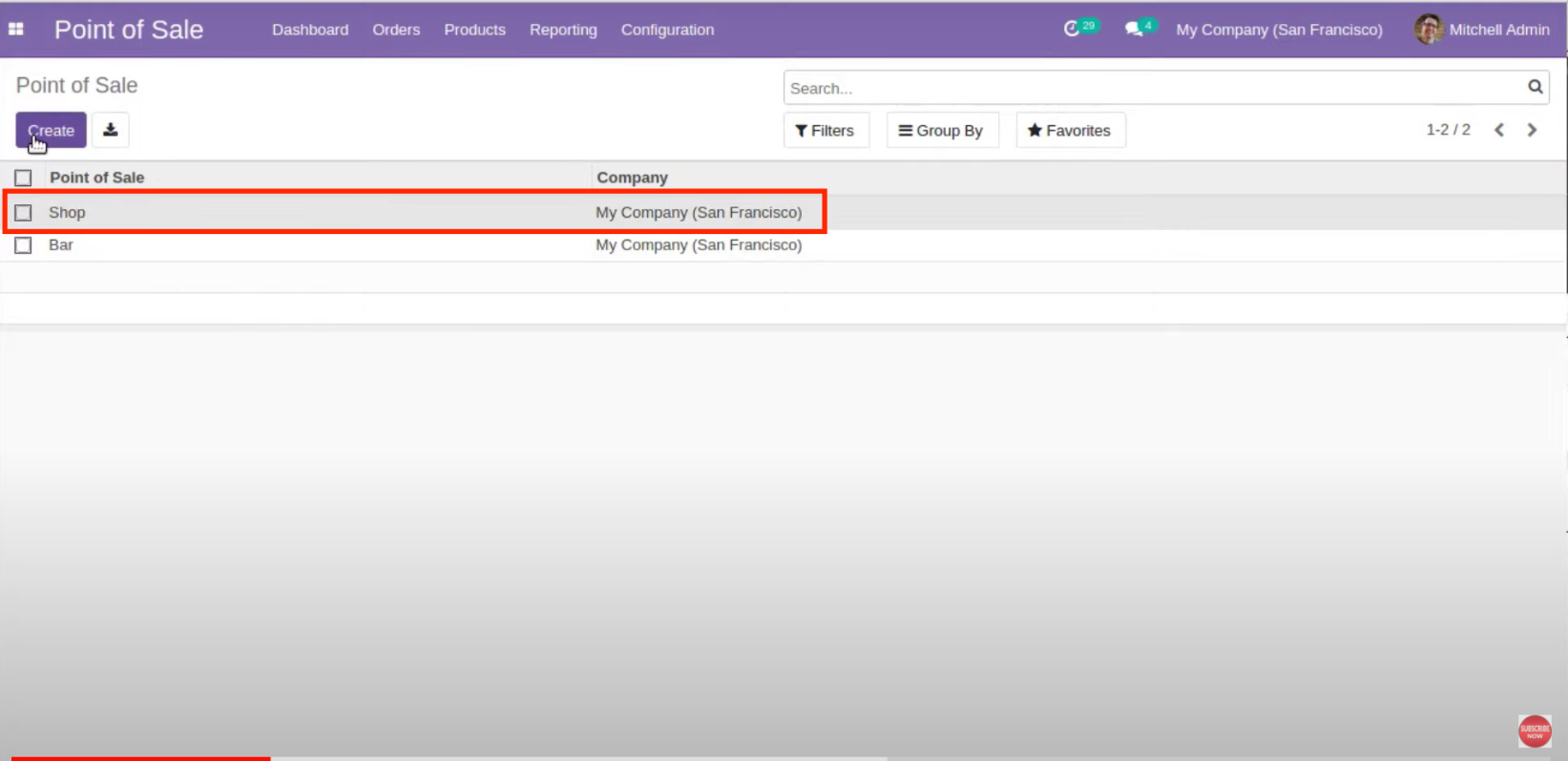The image size is (1568, 761).
Task: Check the Bar row checkbox
Action: (x=24, y=245)
